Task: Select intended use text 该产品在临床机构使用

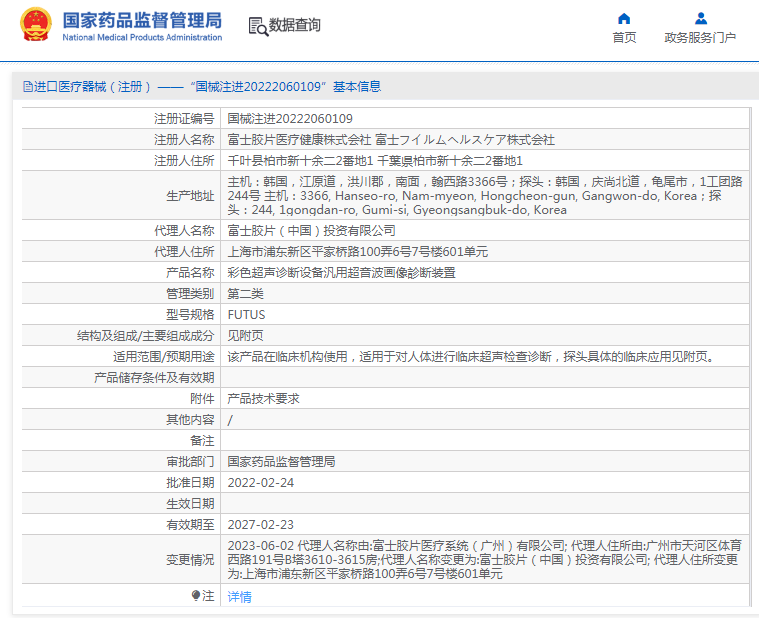Action: click(x=471, y=357)
